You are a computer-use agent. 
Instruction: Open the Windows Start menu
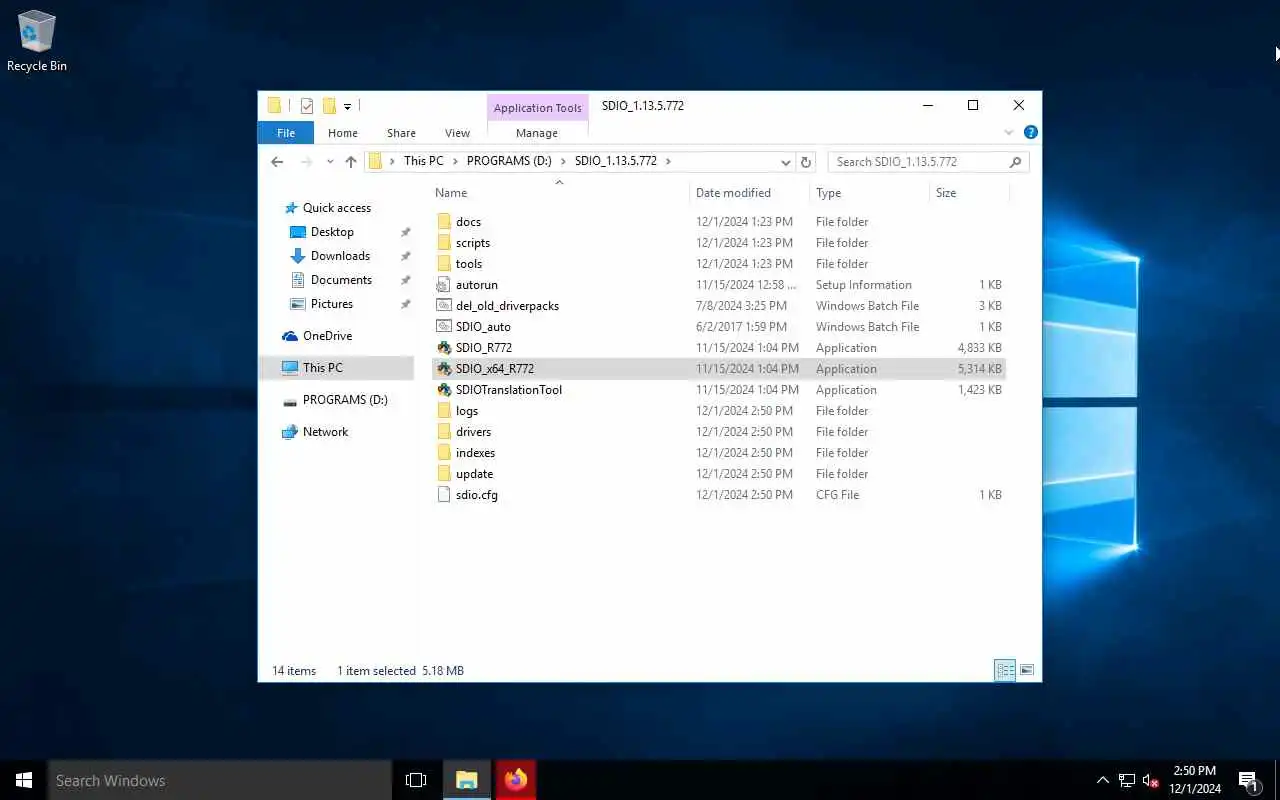(24, 780)
